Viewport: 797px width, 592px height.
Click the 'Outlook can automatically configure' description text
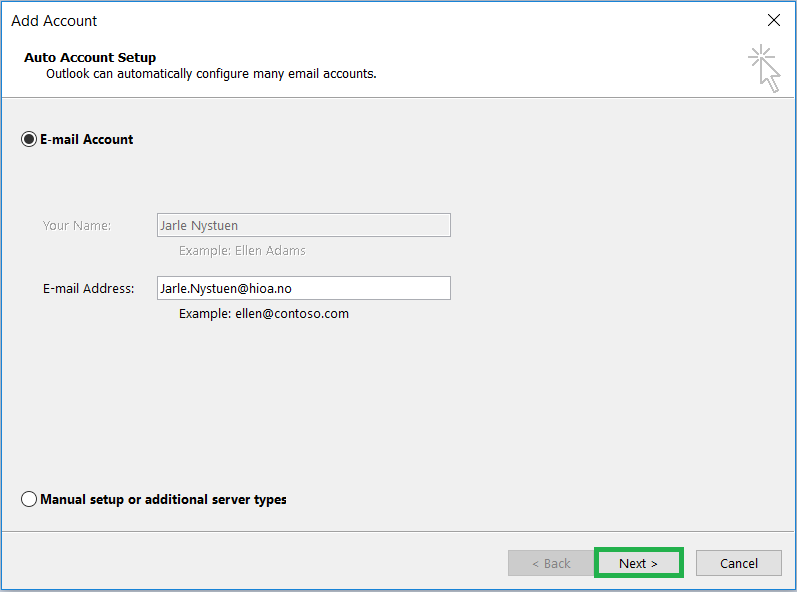[x=211, y=74]
